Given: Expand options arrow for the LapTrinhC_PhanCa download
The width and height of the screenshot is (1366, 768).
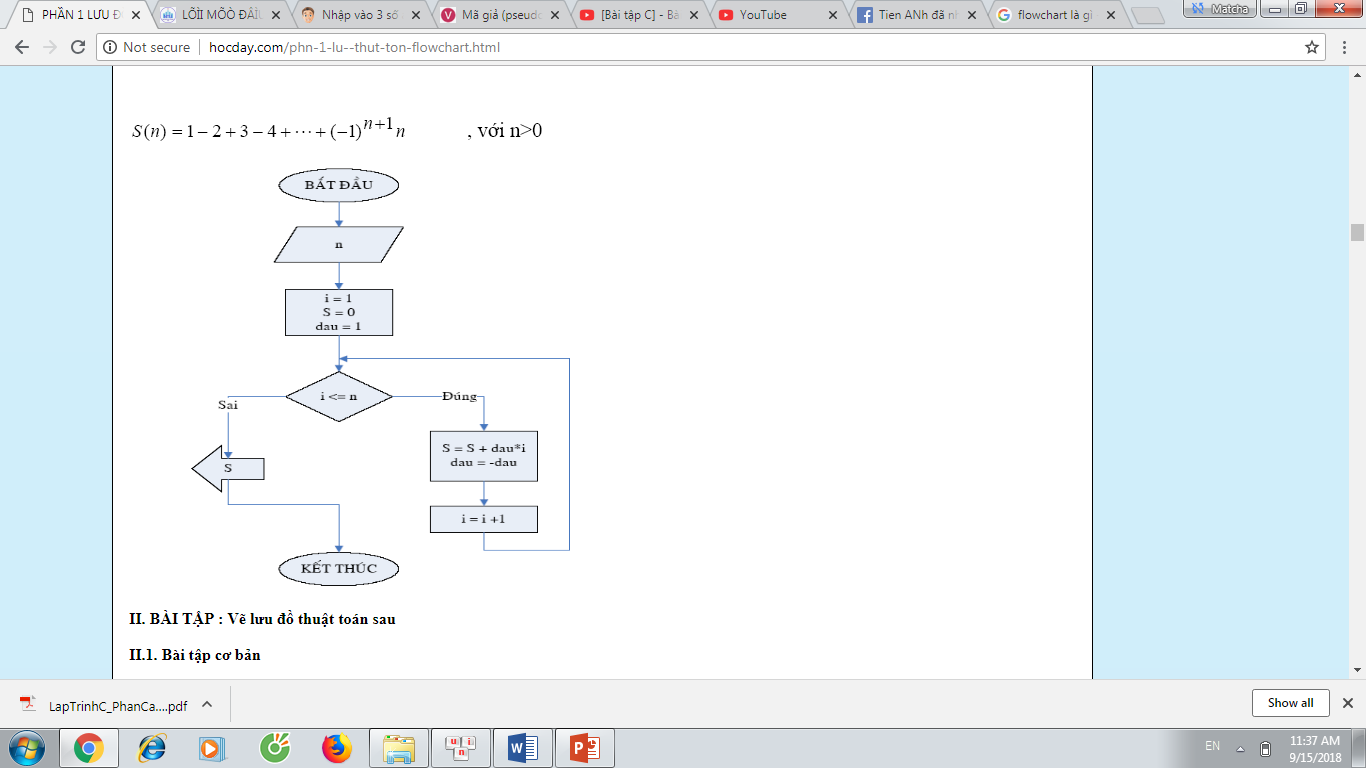Looking at the screenshot, I should pyautogui.click(x=207, y=704).
